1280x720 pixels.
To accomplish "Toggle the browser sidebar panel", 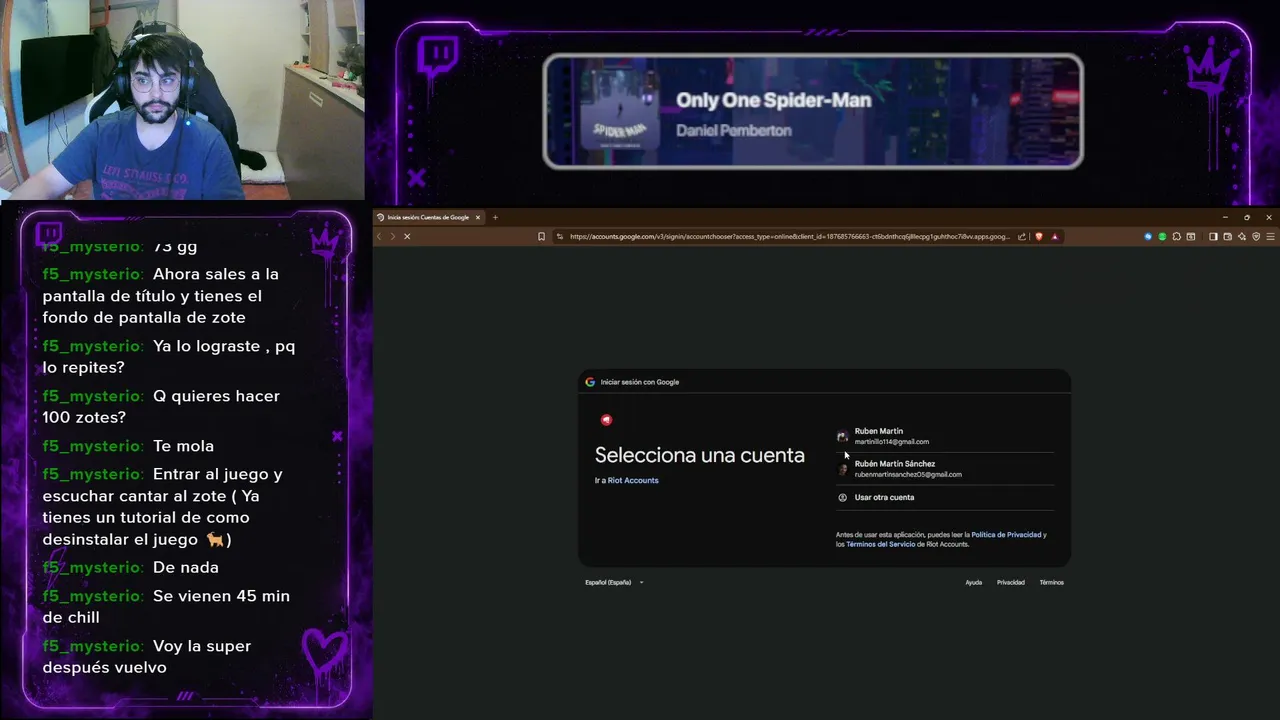I will tap(1213, 237).
